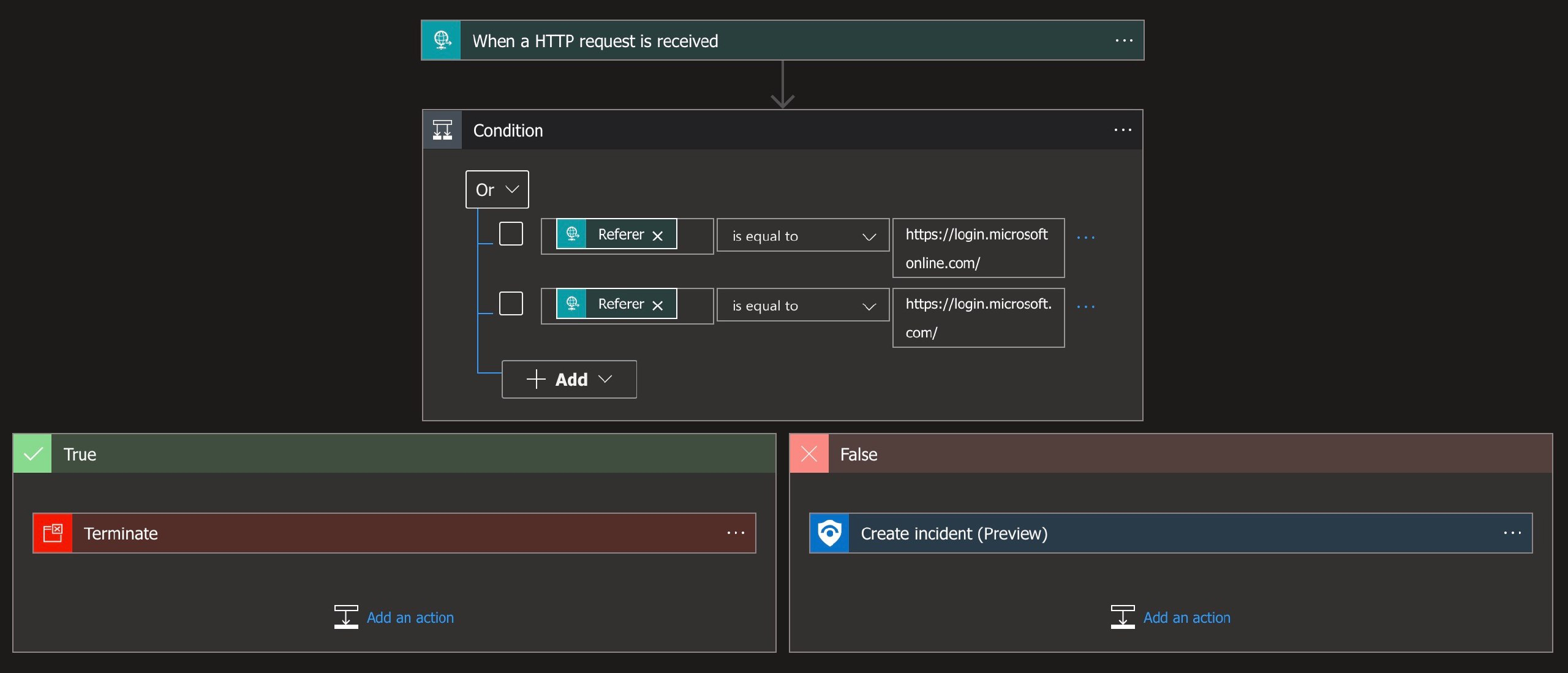Tick checkbox for the first Referer row
This screenshot has width=1568, height=673.
511,234
